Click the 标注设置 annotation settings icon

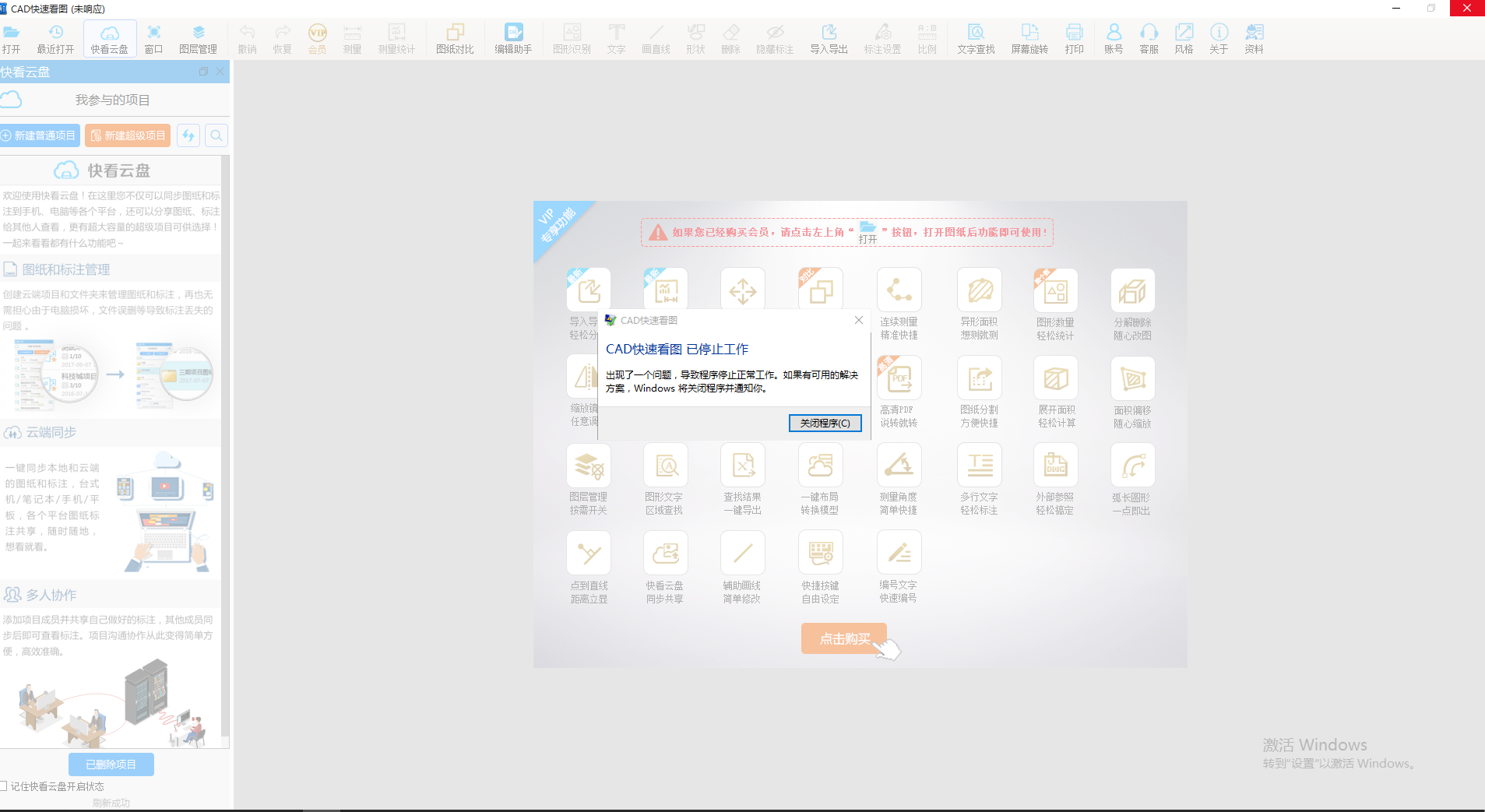[x=882, y=38]
